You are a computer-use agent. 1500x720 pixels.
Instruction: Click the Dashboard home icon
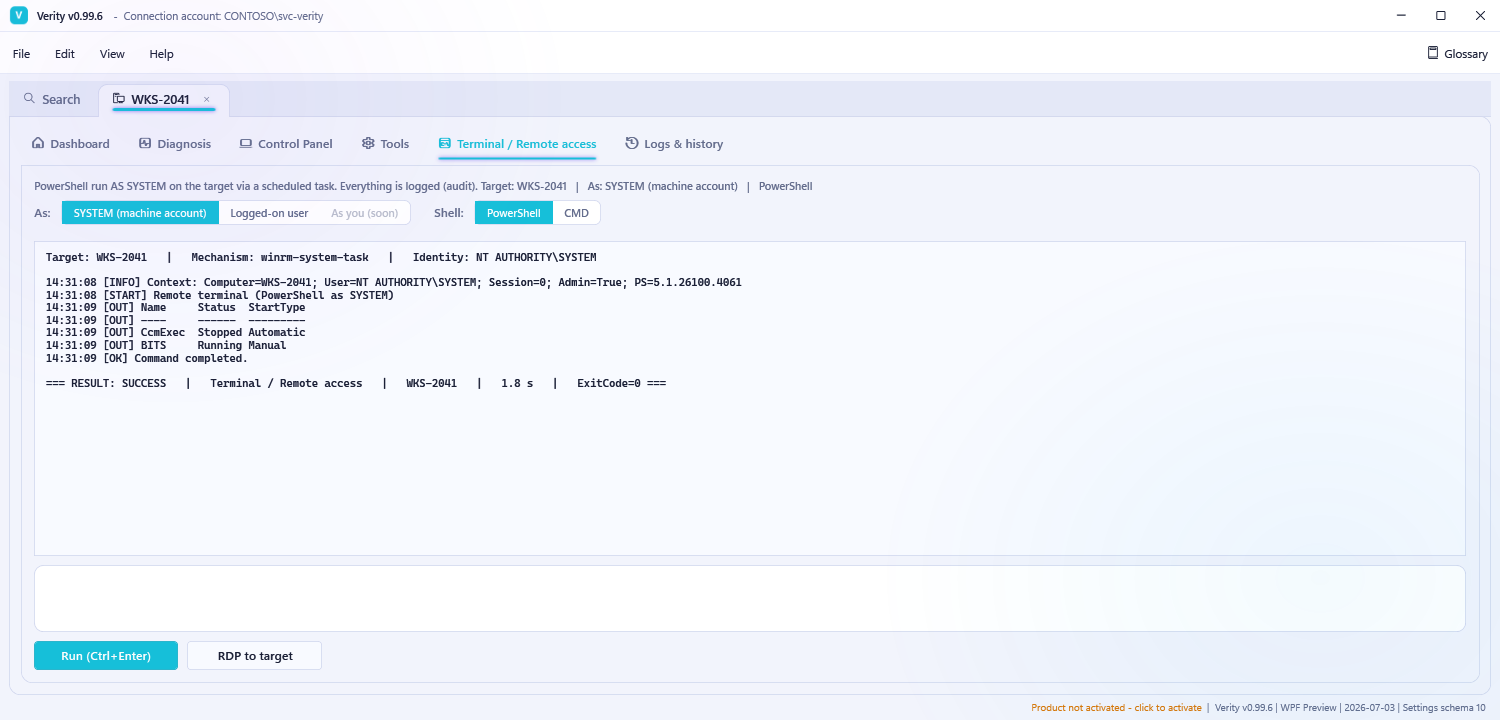click(x=38, y=143)
